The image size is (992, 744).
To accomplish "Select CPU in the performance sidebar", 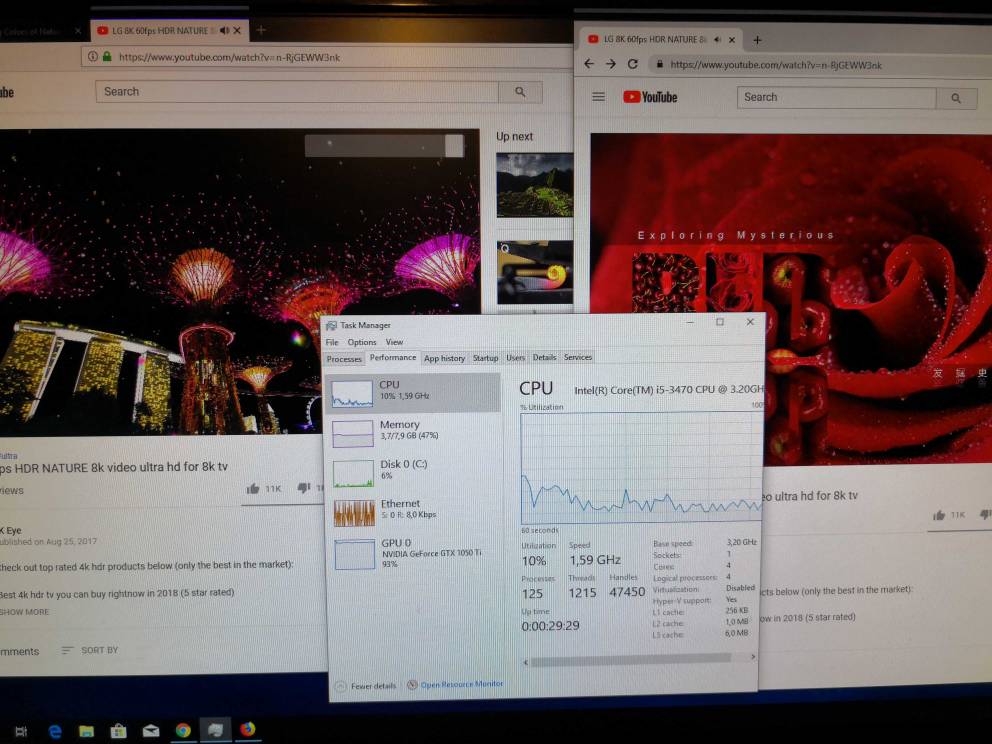I will click(x=412, y=393).
